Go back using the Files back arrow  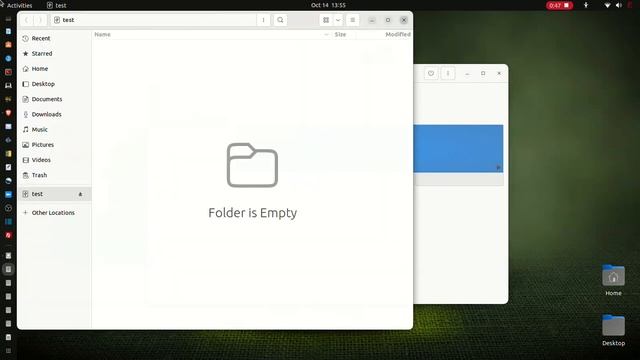coord(27,20)
